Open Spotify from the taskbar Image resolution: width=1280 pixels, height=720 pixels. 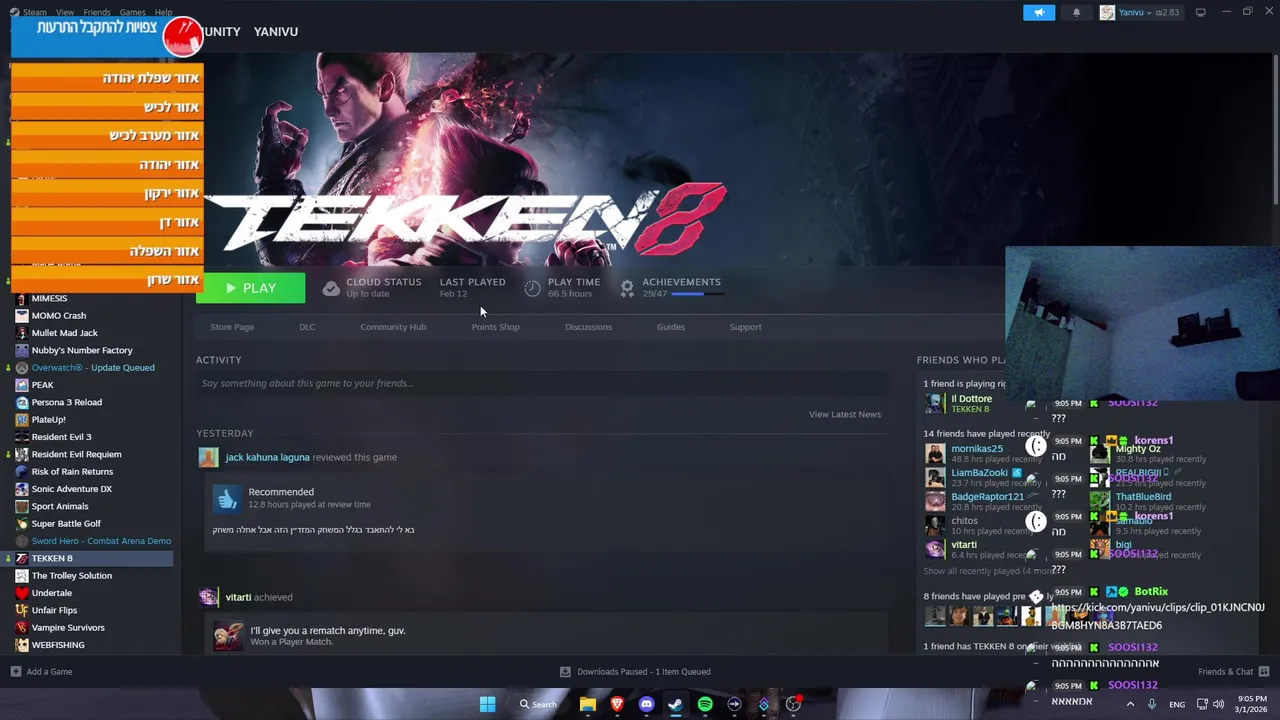point(705,704)
